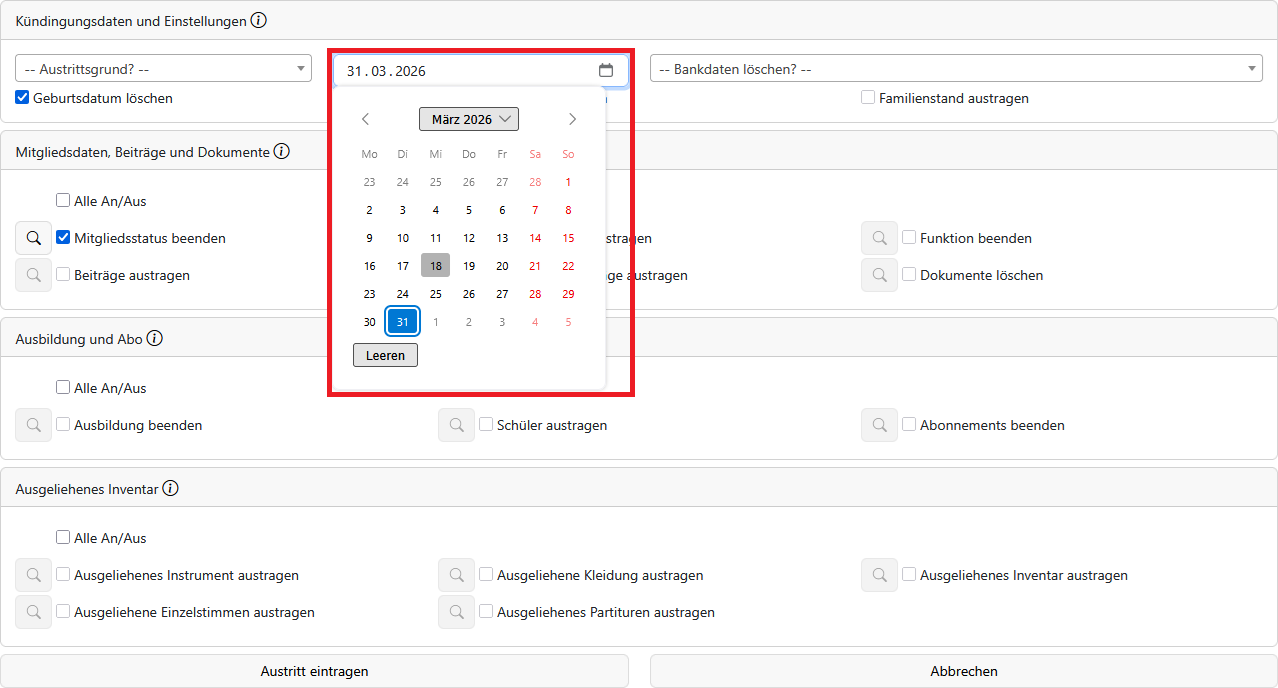Clear the date with the Leeren button
This screenshot has width=1278, height=688.
[385, 355]
